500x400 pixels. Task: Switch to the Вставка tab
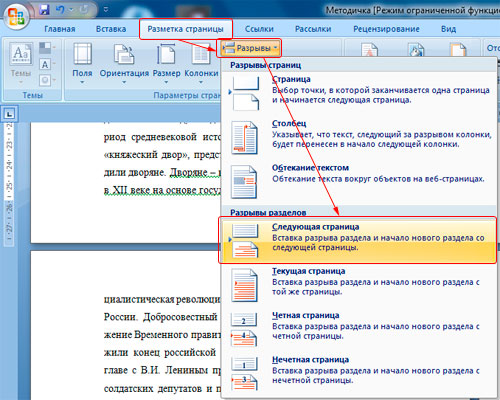click(111, 29)
